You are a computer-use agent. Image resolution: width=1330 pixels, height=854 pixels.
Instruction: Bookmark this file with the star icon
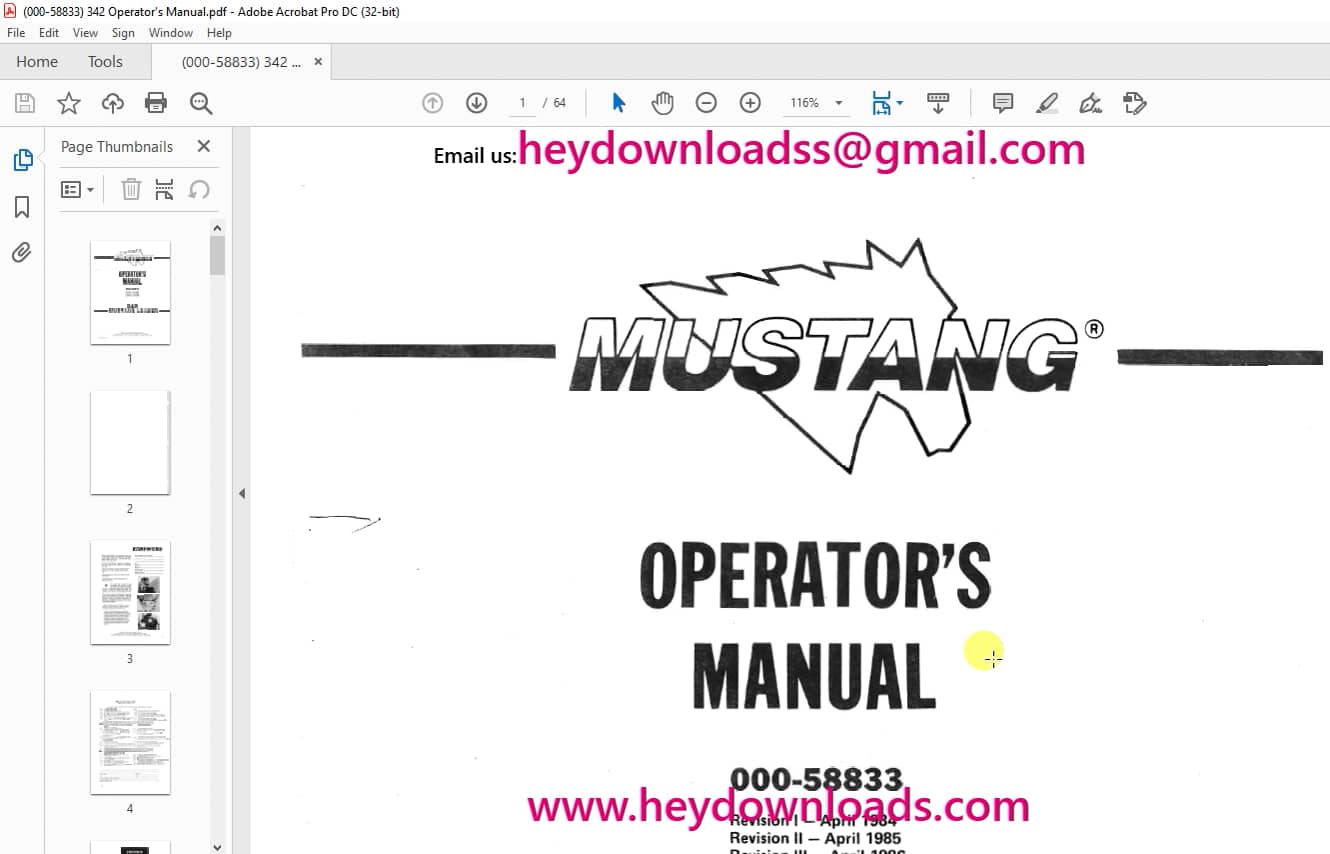(x=68, y=103)
